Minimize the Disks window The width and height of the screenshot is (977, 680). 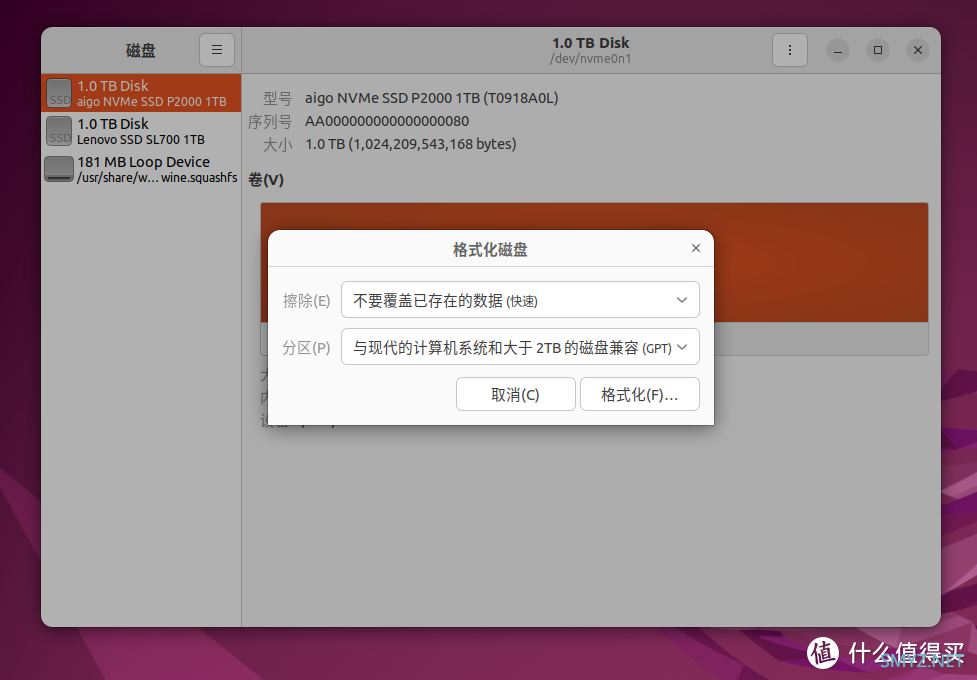(x=838, y=50)
